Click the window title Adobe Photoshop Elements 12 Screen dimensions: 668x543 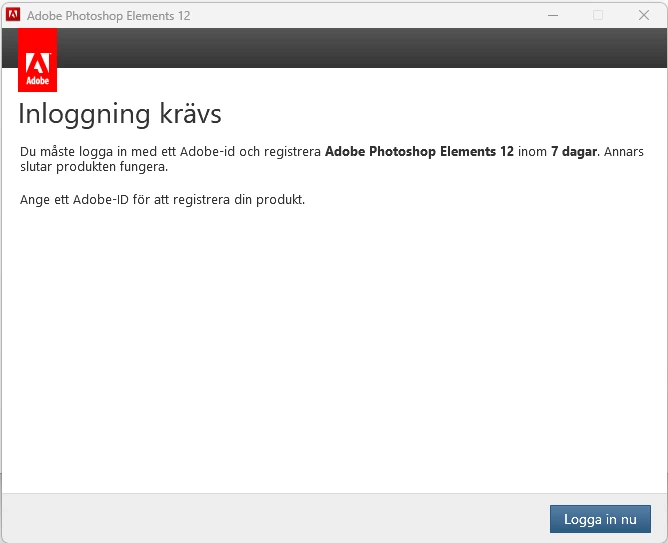click(109, 16)
